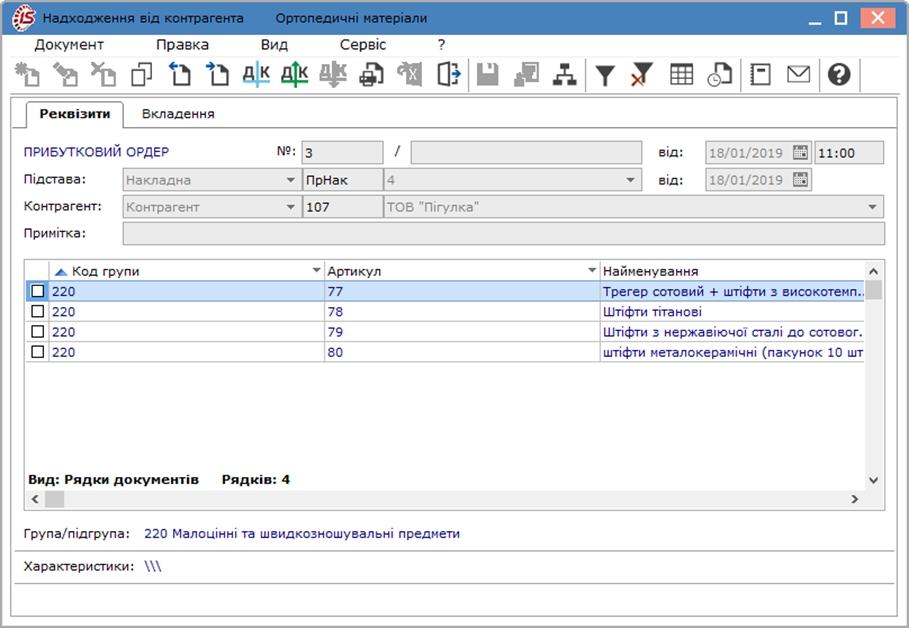Viewport: 909px width, 628px height.
Task: Click the page icon with right arrow
Action: [218, 74]
